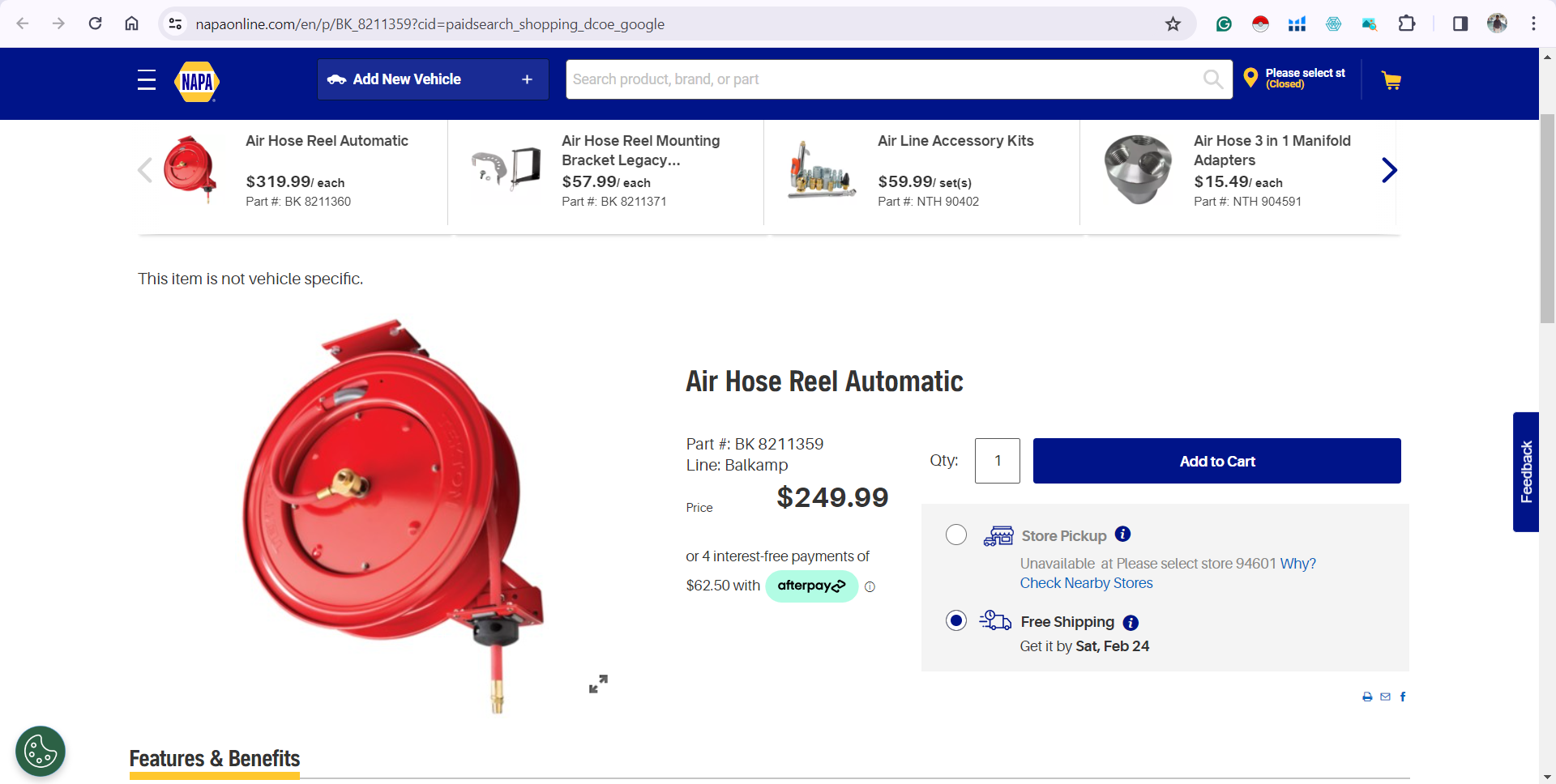1556x784 pixels.
Task: Click the page vertical scrollbar
Action: coord(1547,219)
